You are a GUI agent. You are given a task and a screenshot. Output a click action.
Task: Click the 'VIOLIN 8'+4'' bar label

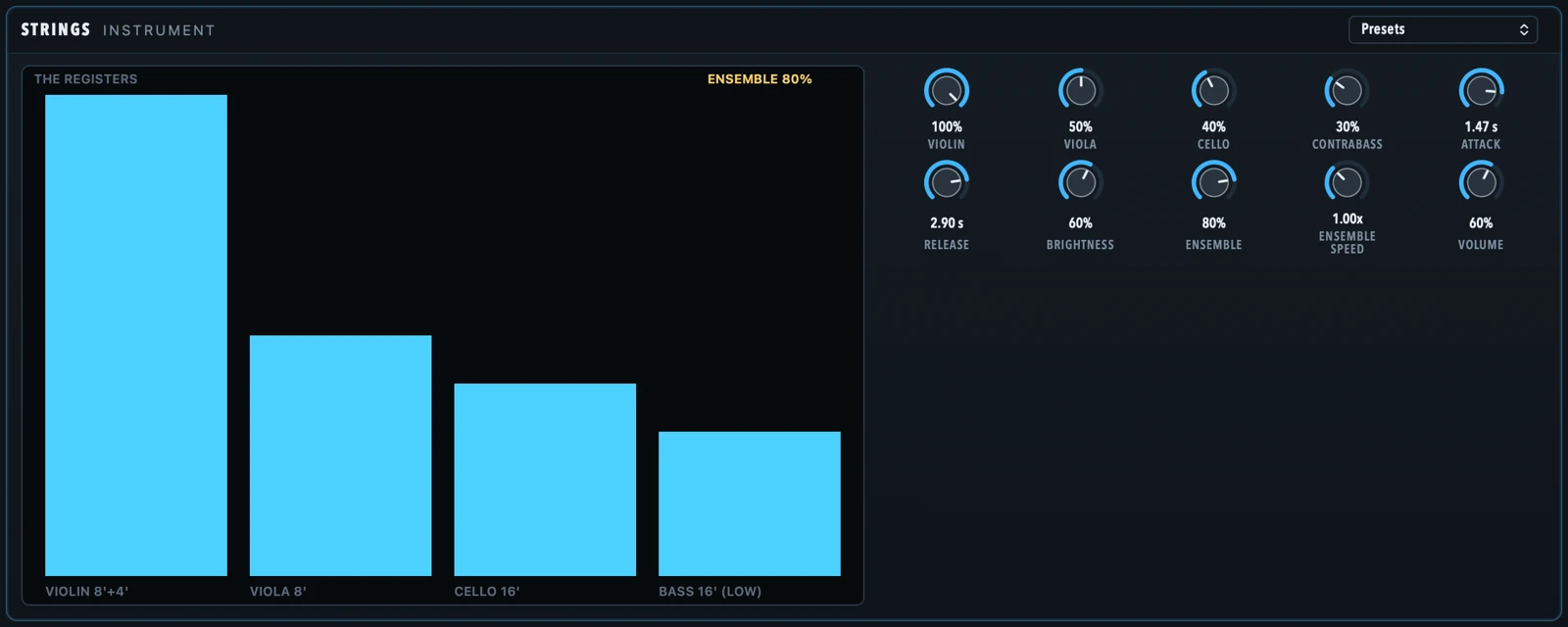point(87,592)
